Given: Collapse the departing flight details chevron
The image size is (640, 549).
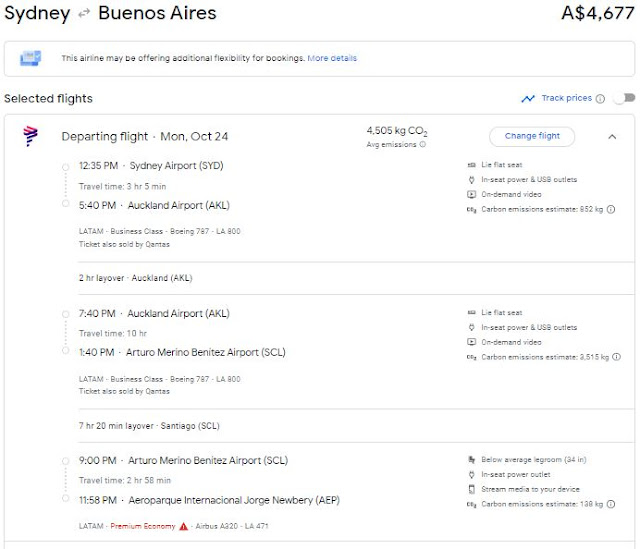Looking at the screenshot, I should coord(612,136).
